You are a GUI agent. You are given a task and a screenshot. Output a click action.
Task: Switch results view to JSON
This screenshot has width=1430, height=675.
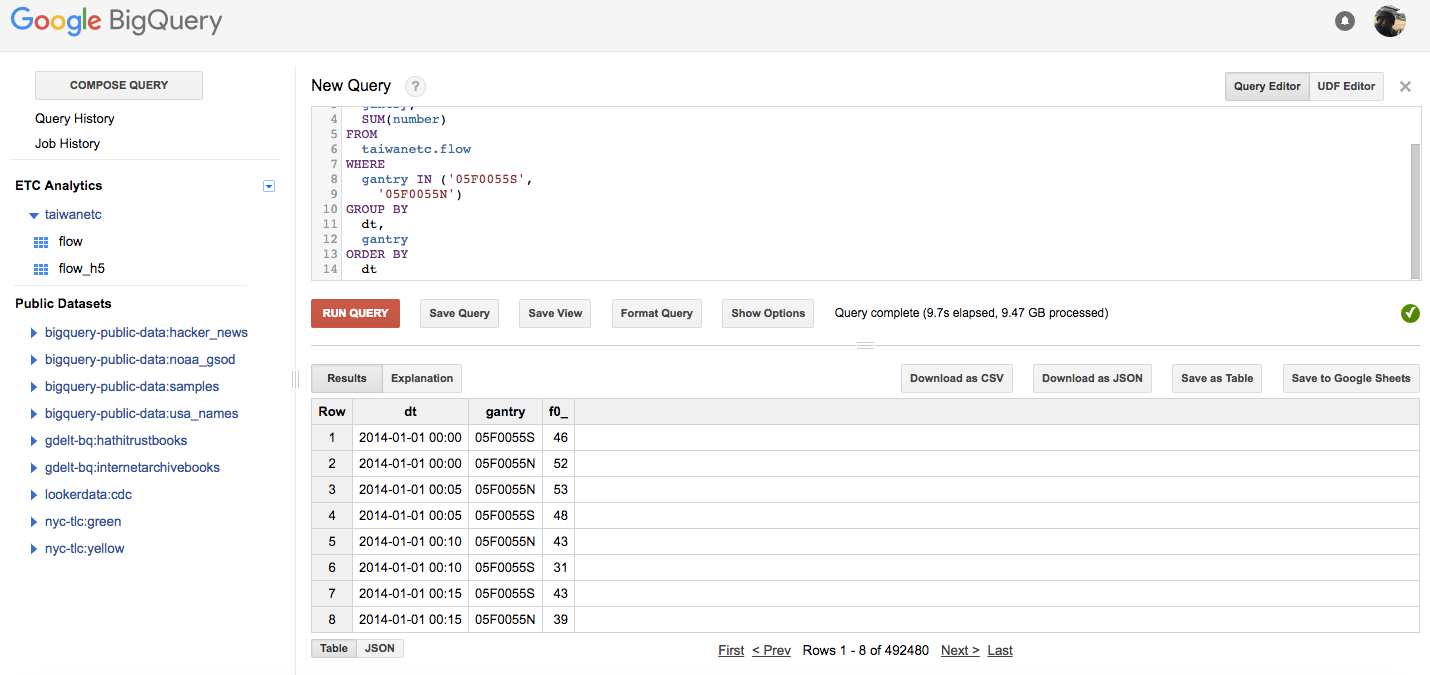[380, 648]
